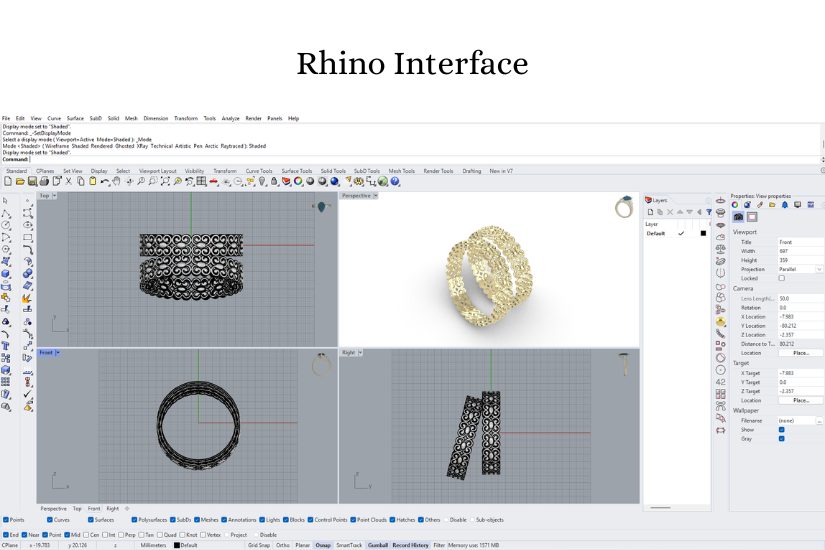Open the File menu
Image resolution: width=825 pixels, height=550 pixels.
point(6,118)
